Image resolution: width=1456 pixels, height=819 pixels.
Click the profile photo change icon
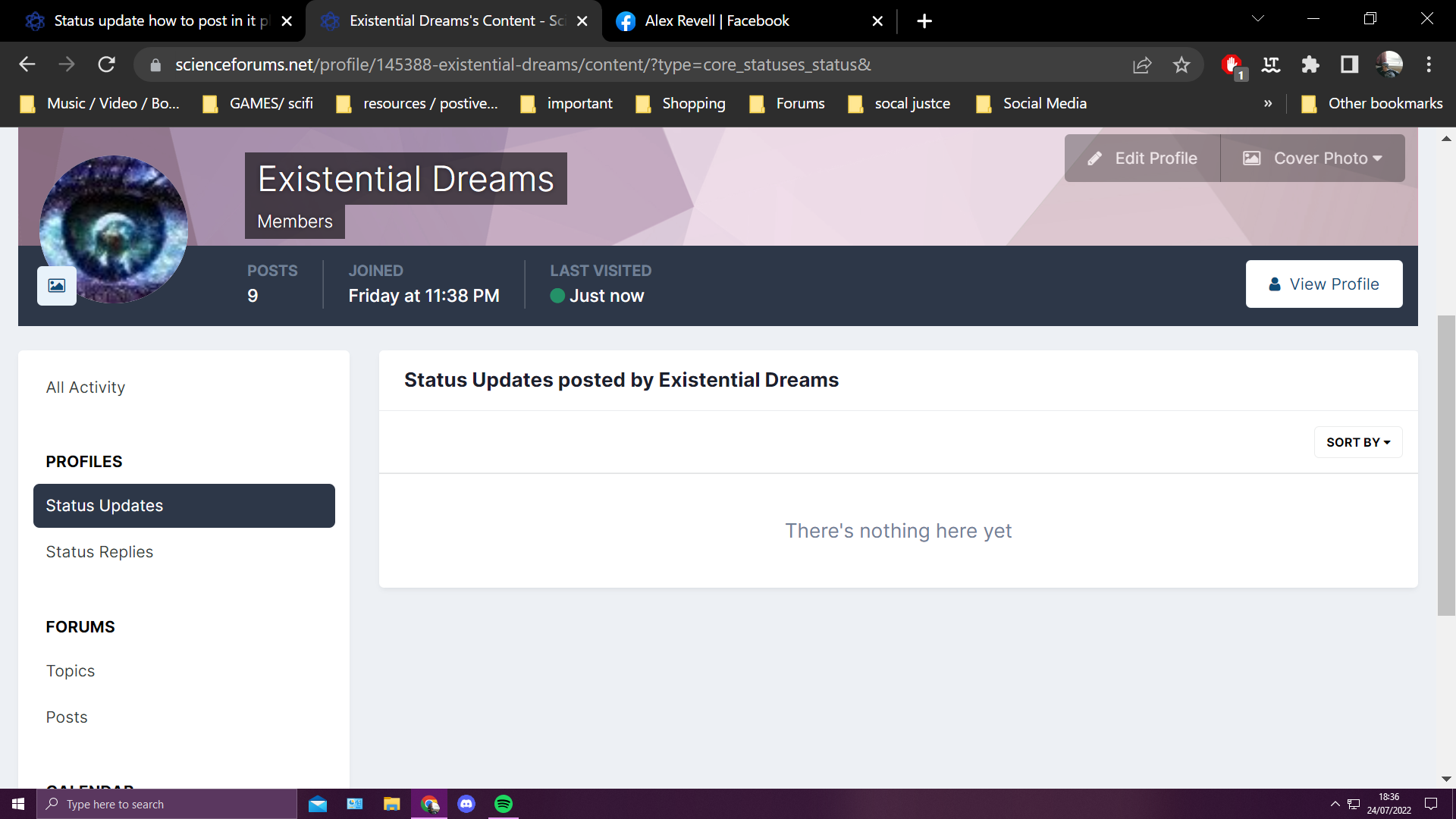57,286
